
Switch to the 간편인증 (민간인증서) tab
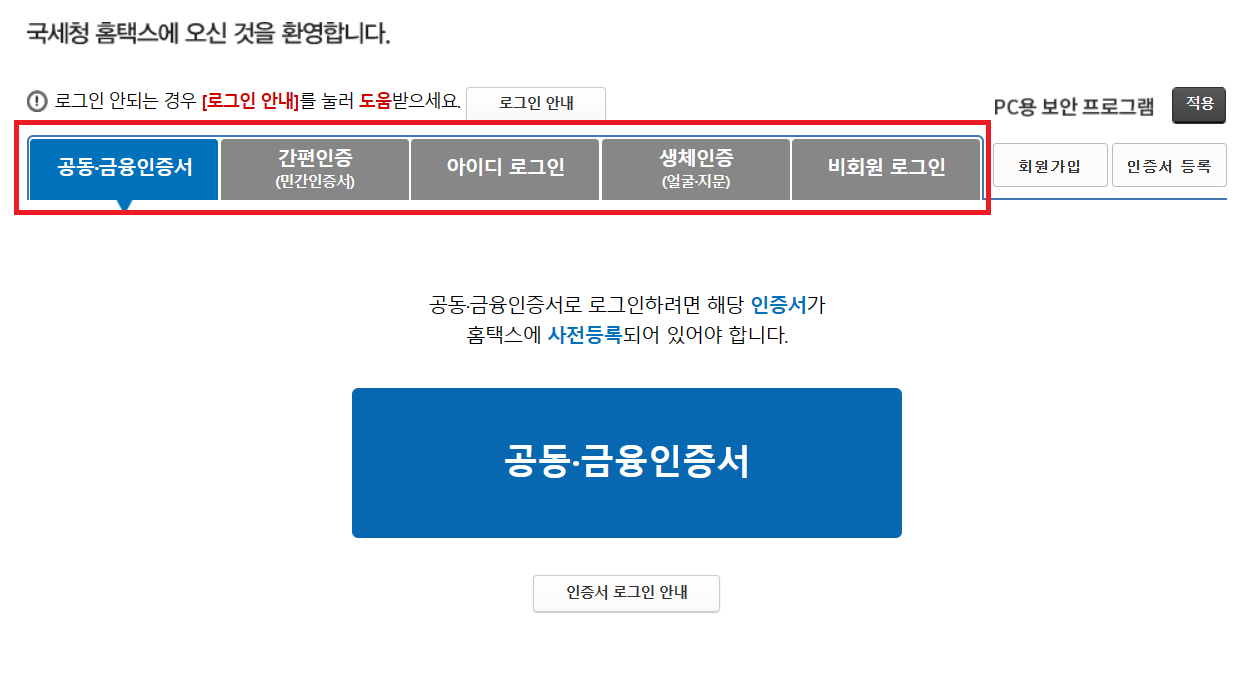coord(315,168)
